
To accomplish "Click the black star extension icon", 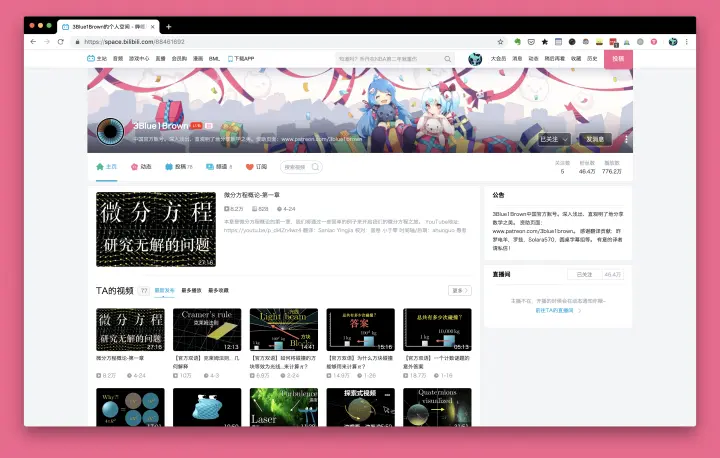I will tap(545, 42).
